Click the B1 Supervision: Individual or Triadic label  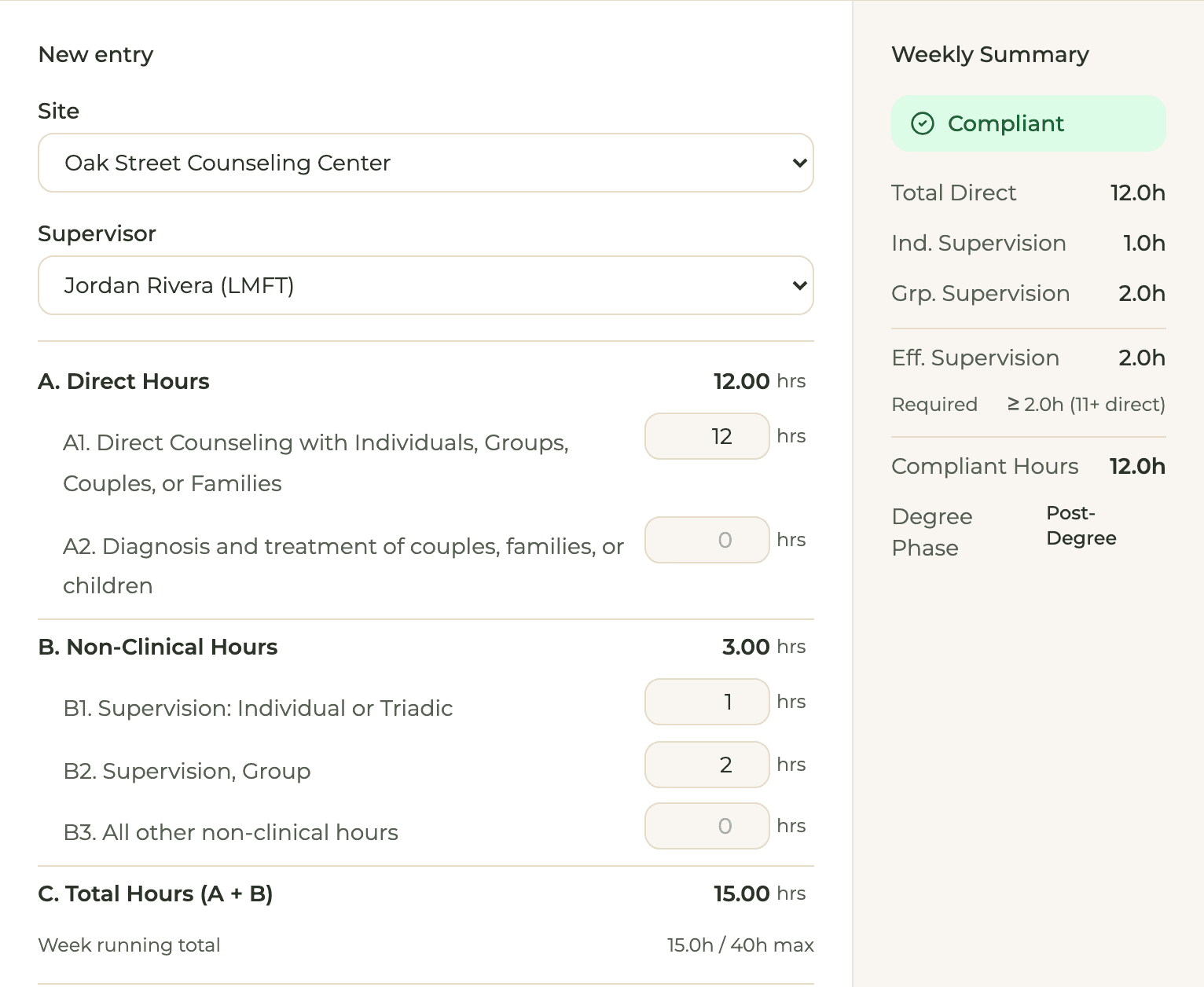258,708
